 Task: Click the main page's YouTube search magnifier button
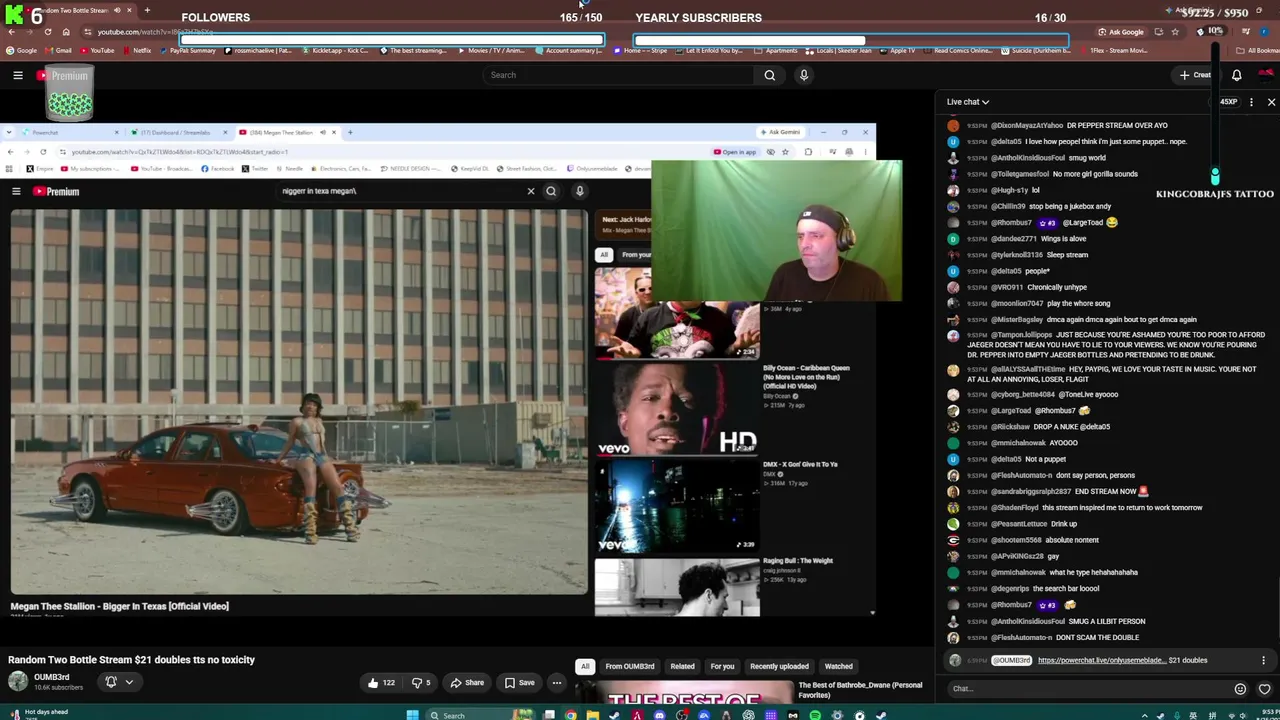[x=769, y=75]
